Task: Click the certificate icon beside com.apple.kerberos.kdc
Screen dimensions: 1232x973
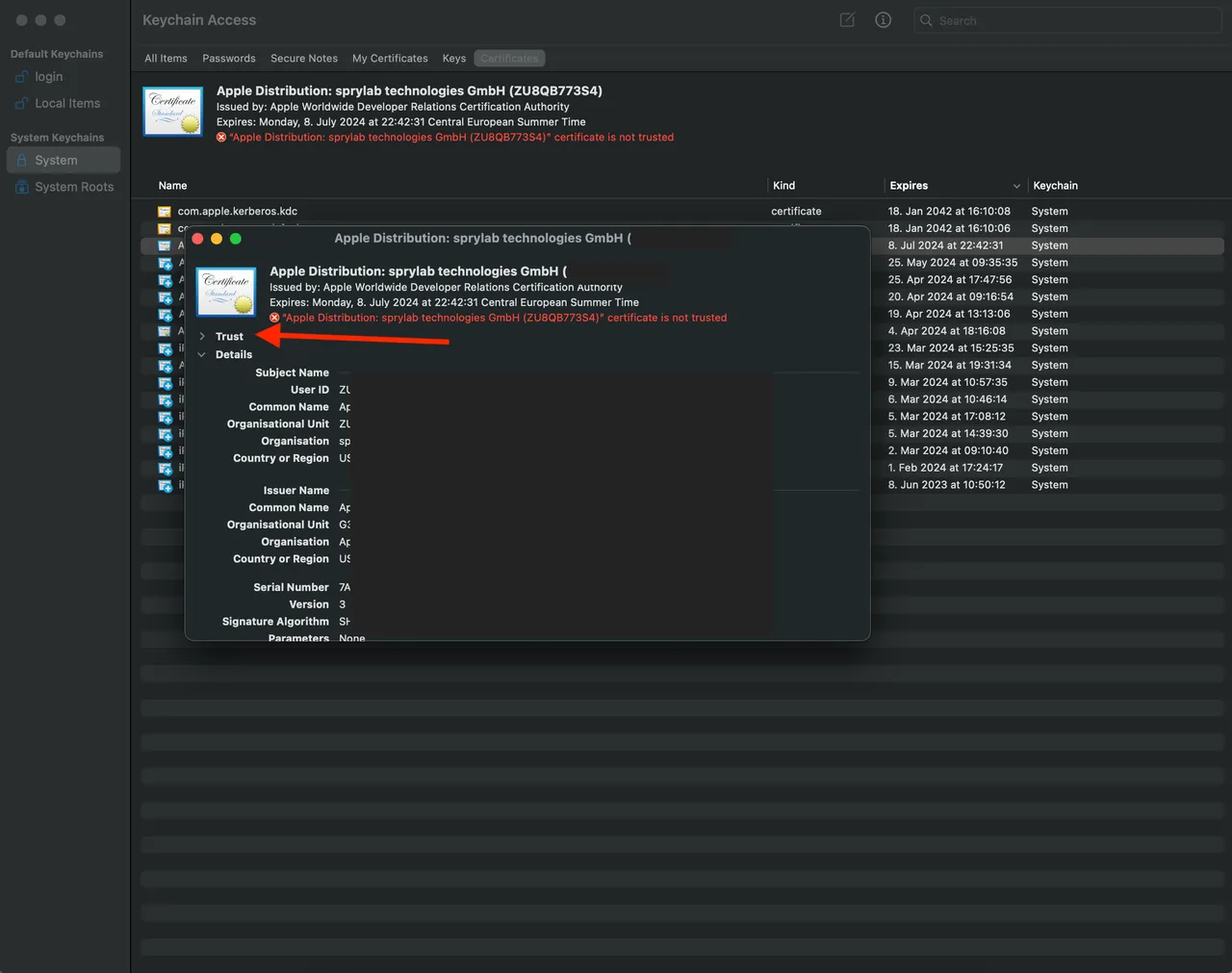Action: tap(164, 211)
